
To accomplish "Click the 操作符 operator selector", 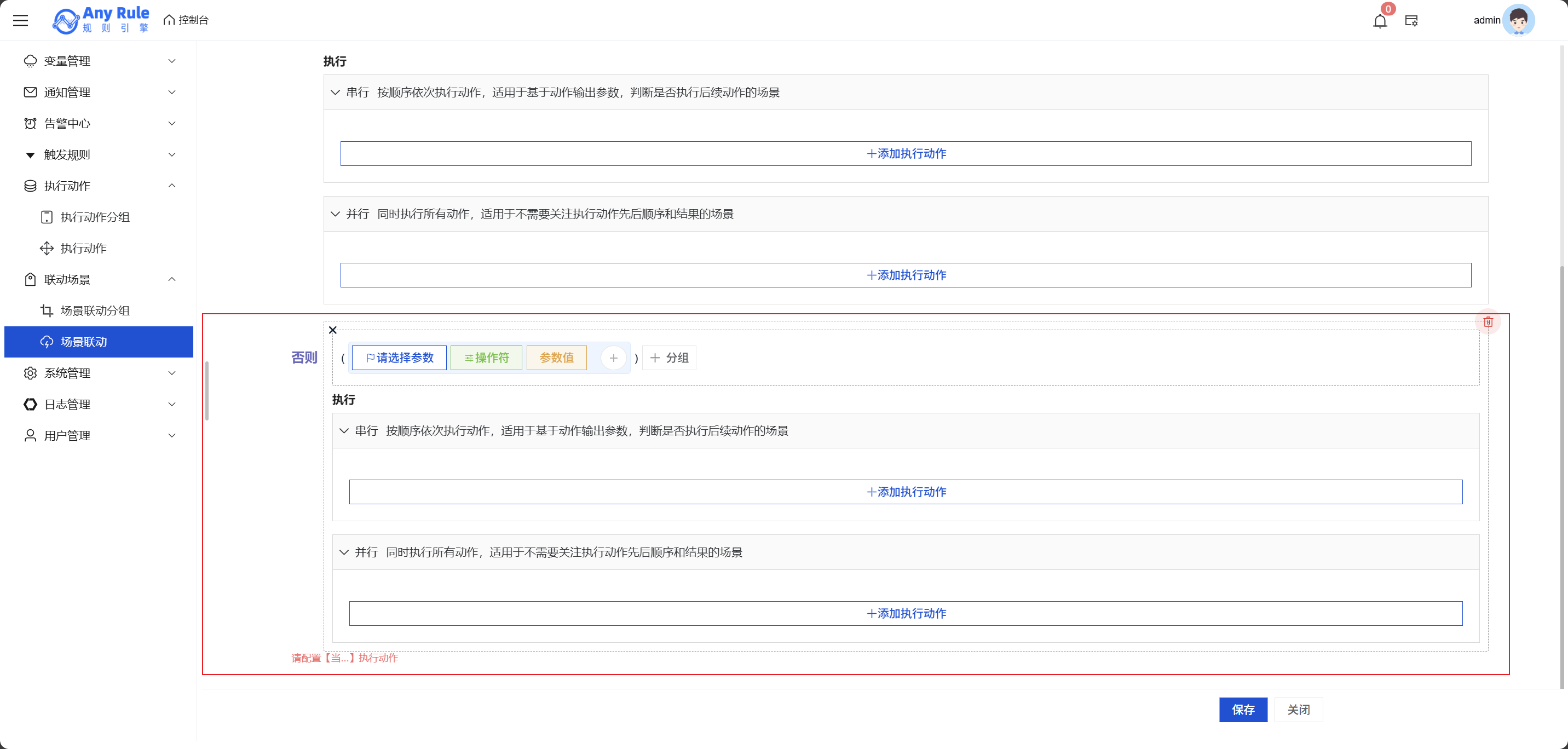I will 486,358.
